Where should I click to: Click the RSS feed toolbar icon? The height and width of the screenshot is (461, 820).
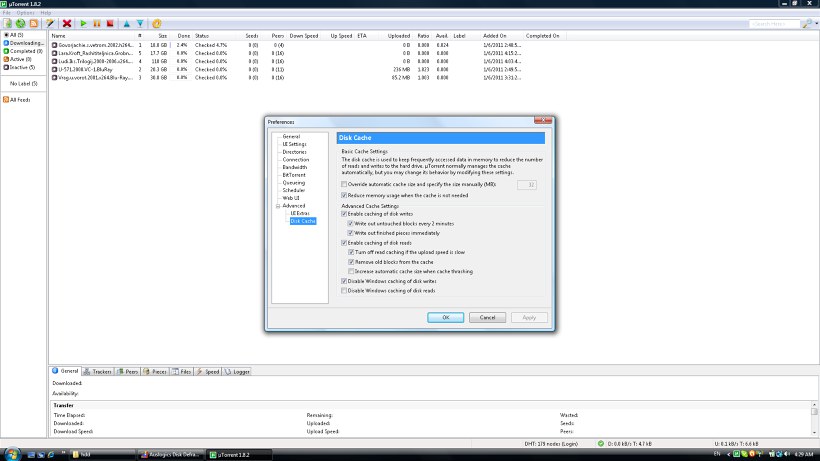click(35, 22)
